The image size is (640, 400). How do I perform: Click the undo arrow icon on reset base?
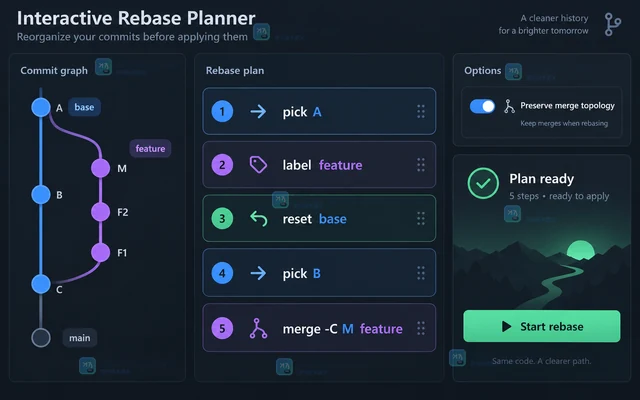click(x=258, y=218)
